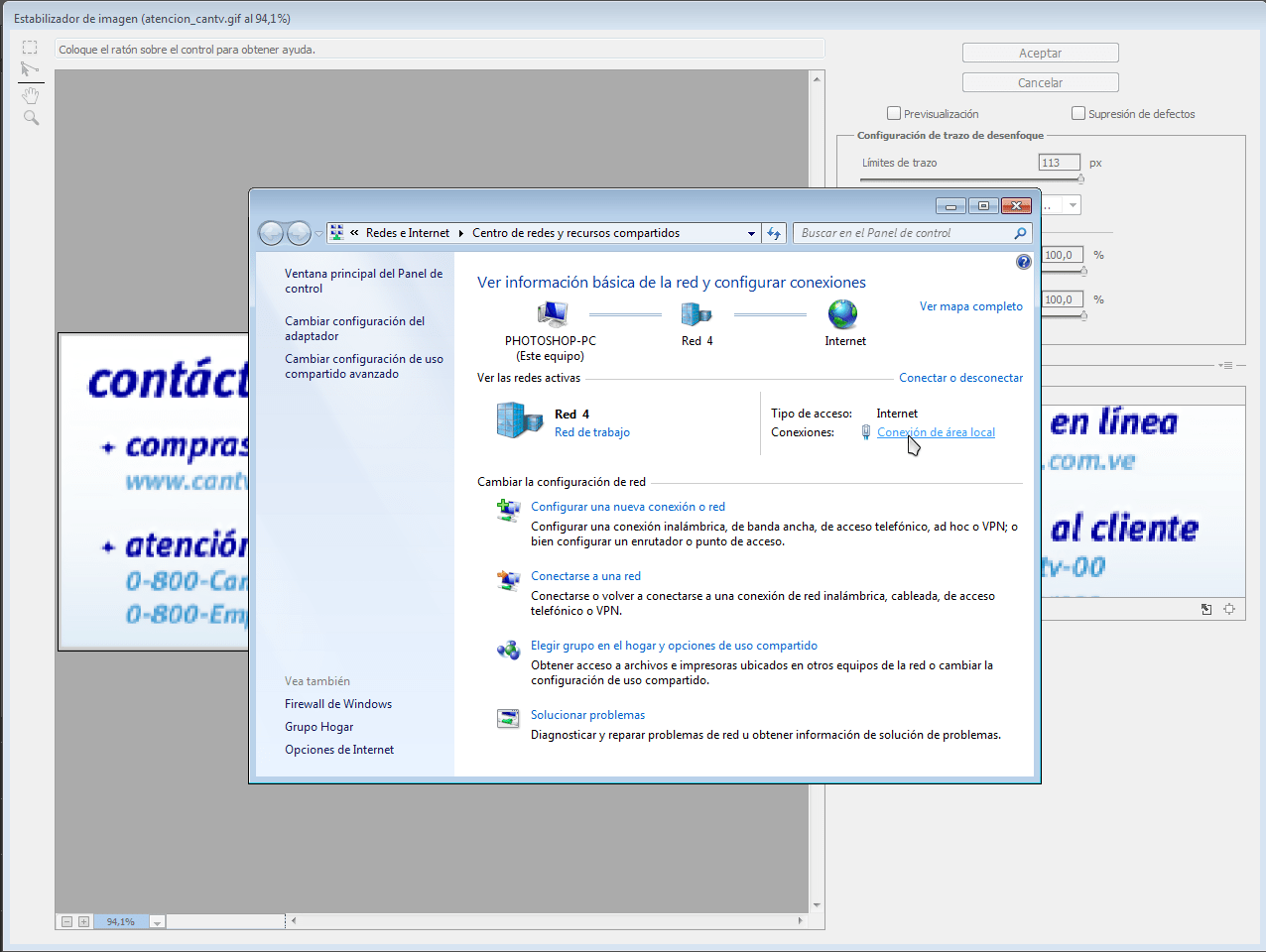Click the double chevron in address bar
Screen dimensions: 1266x952
coord(354,233)
